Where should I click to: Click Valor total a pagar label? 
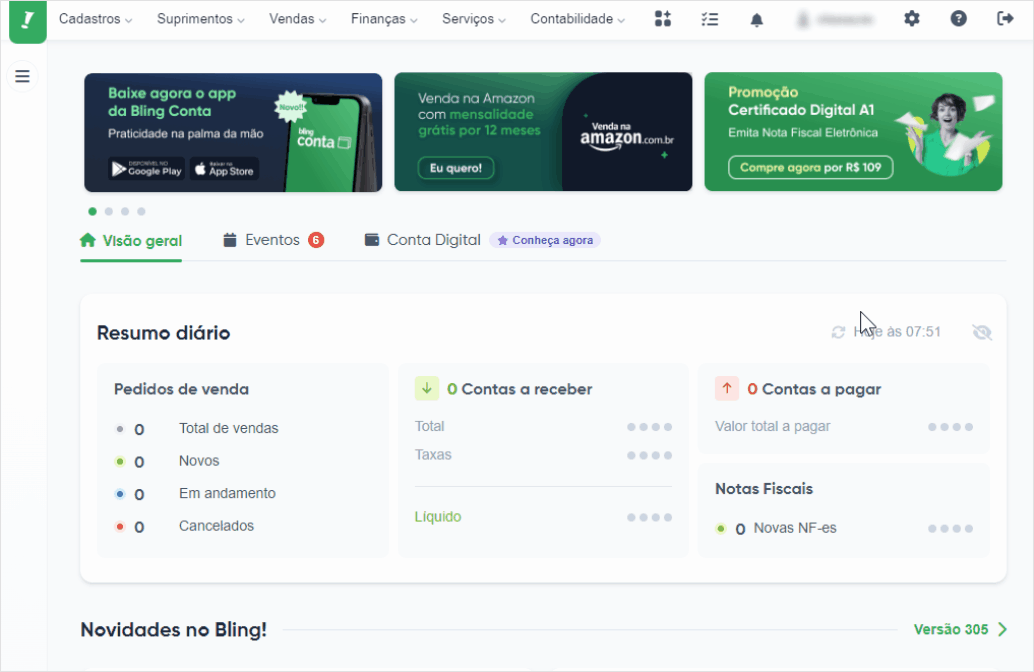click(x=773, y=426)
